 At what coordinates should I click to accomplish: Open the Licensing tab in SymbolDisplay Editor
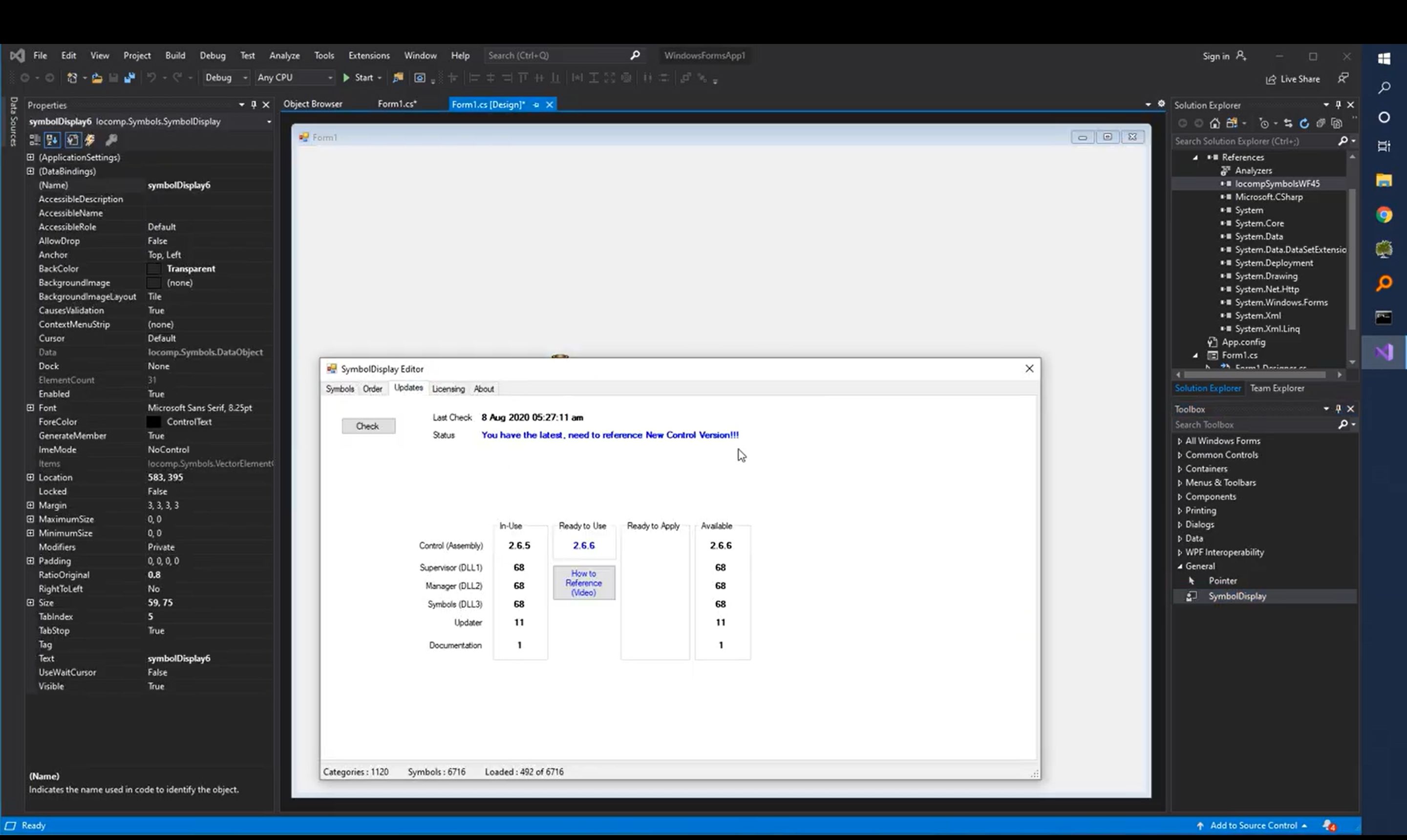pos(448,389)
